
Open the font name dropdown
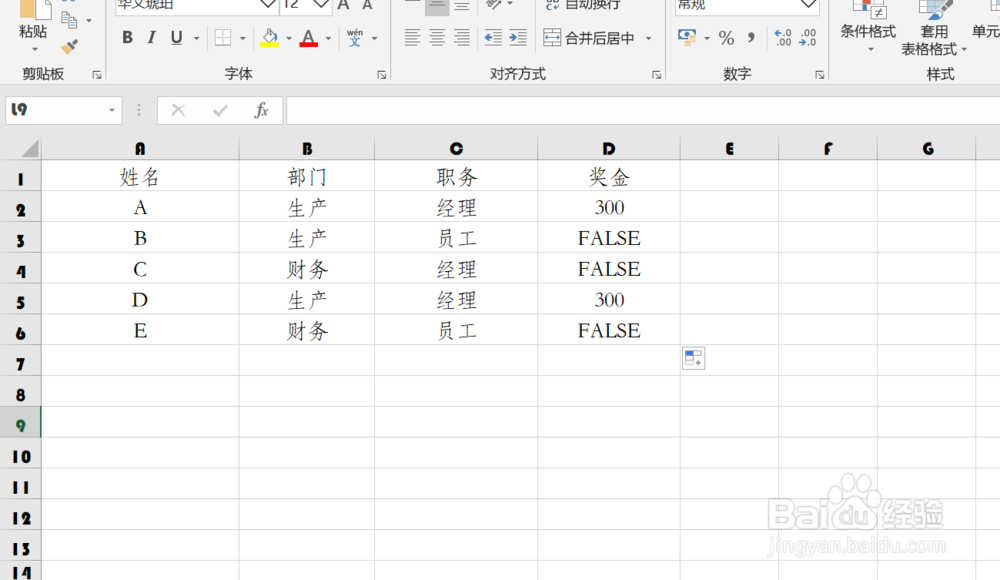coord(268,4)
